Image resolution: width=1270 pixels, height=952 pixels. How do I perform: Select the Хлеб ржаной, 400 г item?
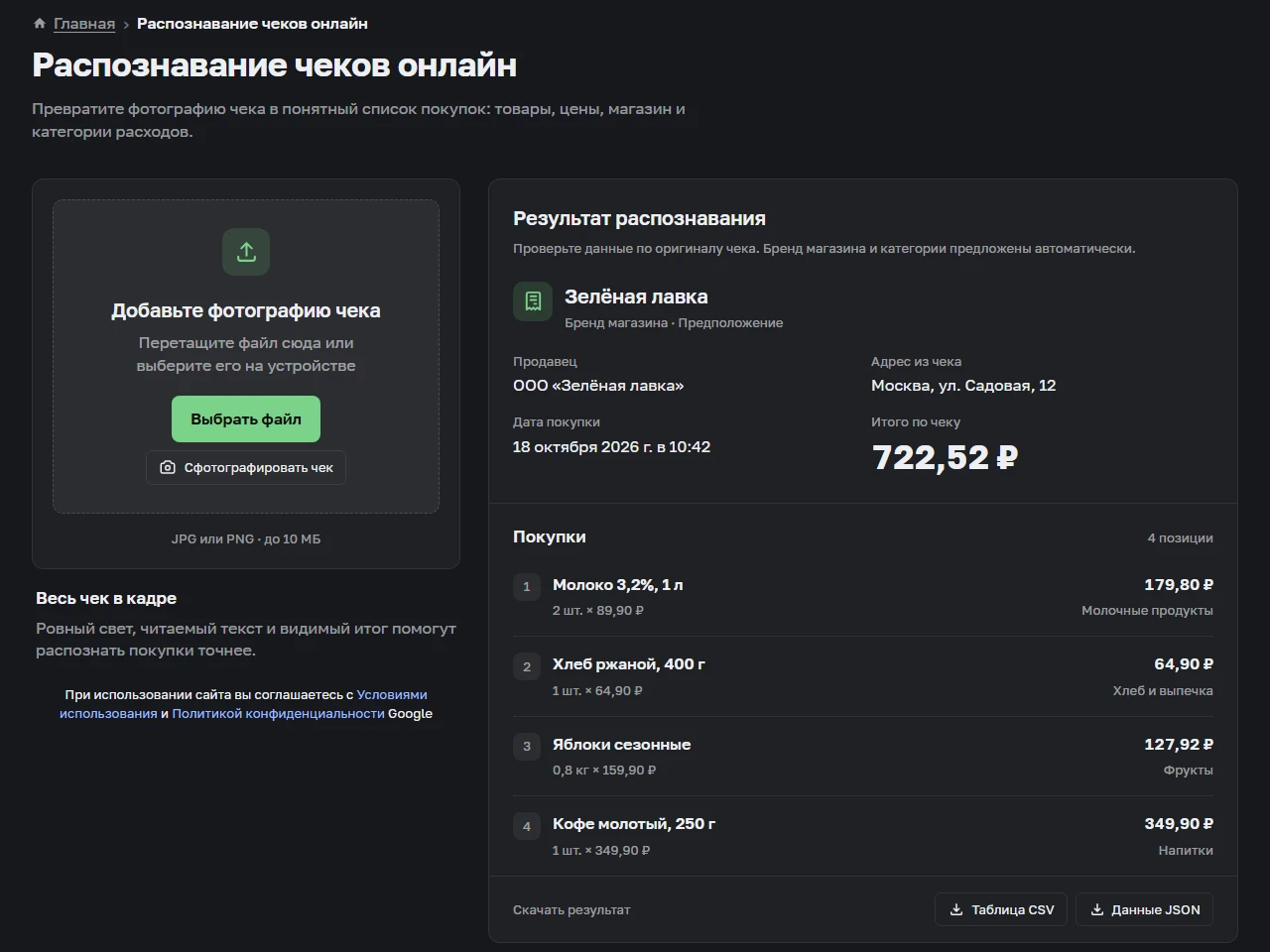pyautogui.click(x=863, y=676)
